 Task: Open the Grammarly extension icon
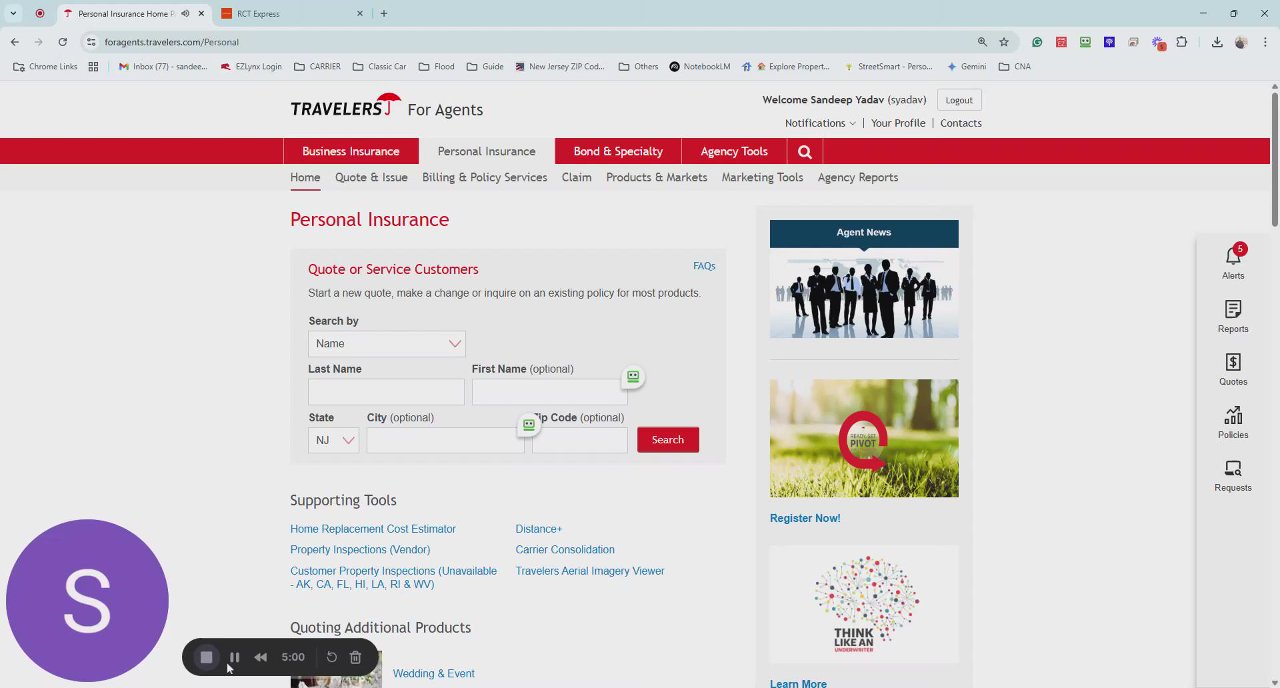click(x=1037, y=42)
